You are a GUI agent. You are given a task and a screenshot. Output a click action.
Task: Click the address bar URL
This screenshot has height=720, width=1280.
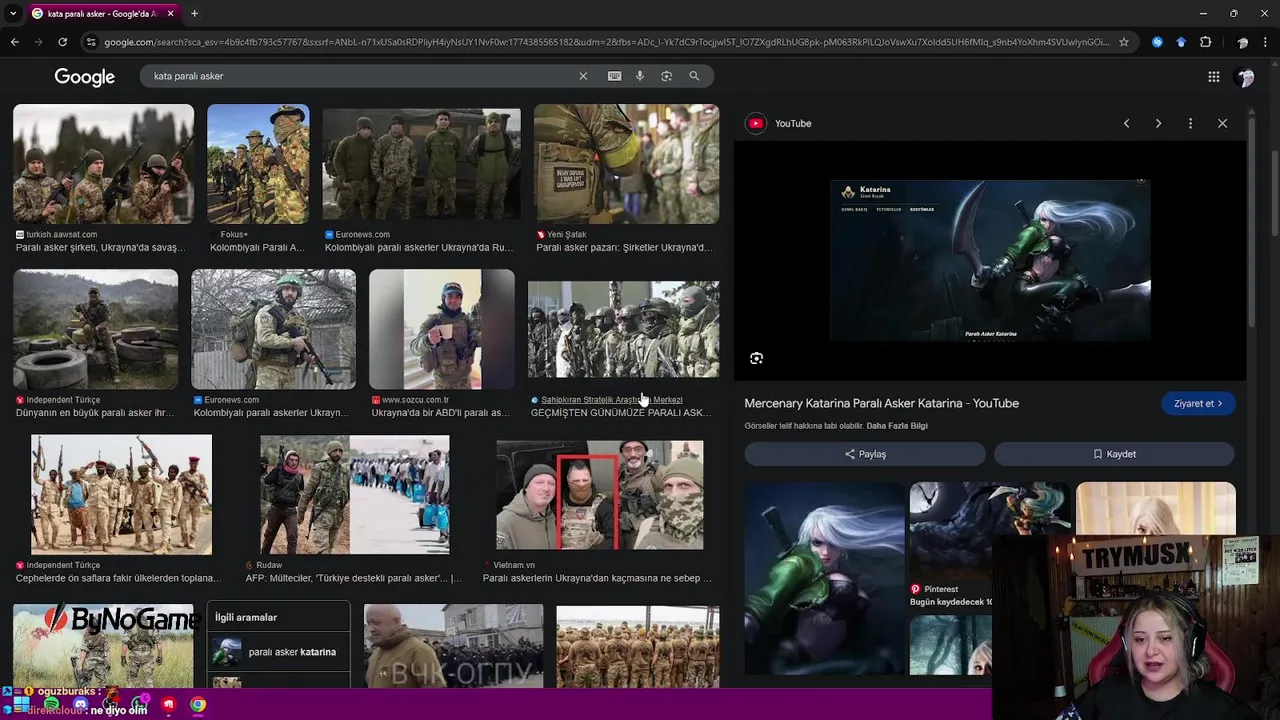pos(606,42)
